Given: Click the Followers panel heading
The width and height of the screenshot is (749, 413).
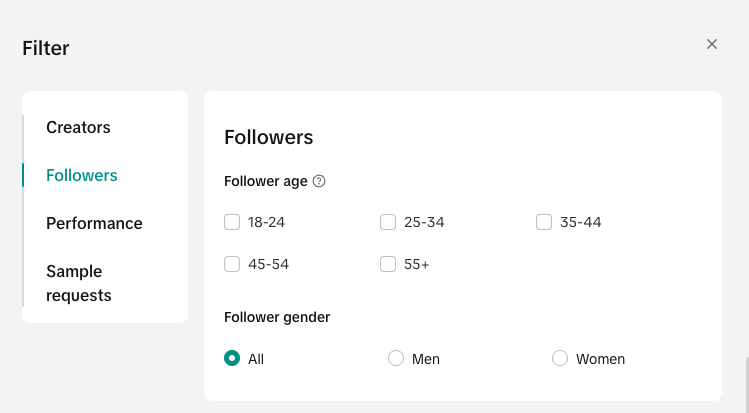Looking at the screenshot, I should pyautogui.click(x=268, y=137).
